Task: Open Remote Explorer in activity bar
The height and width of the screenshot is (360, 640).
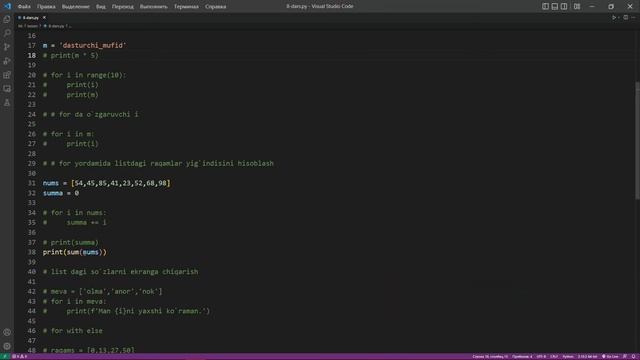Action: pyautogui.click(x=7, y=89)
